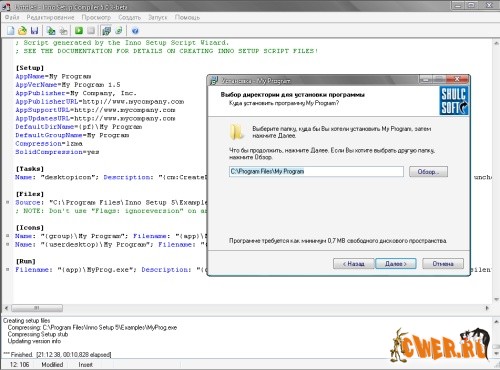Screen dimensions: 500x370
Task: Click the desktopicon task line
Action: (x=111, y=177)
